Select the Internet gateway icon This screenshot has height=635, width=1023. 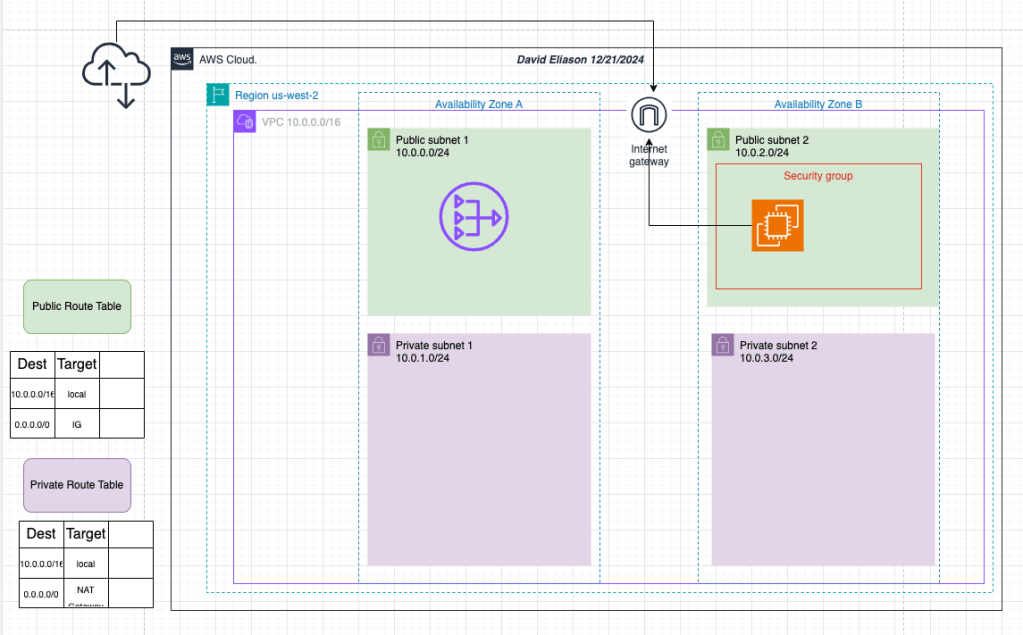point(649,115)
